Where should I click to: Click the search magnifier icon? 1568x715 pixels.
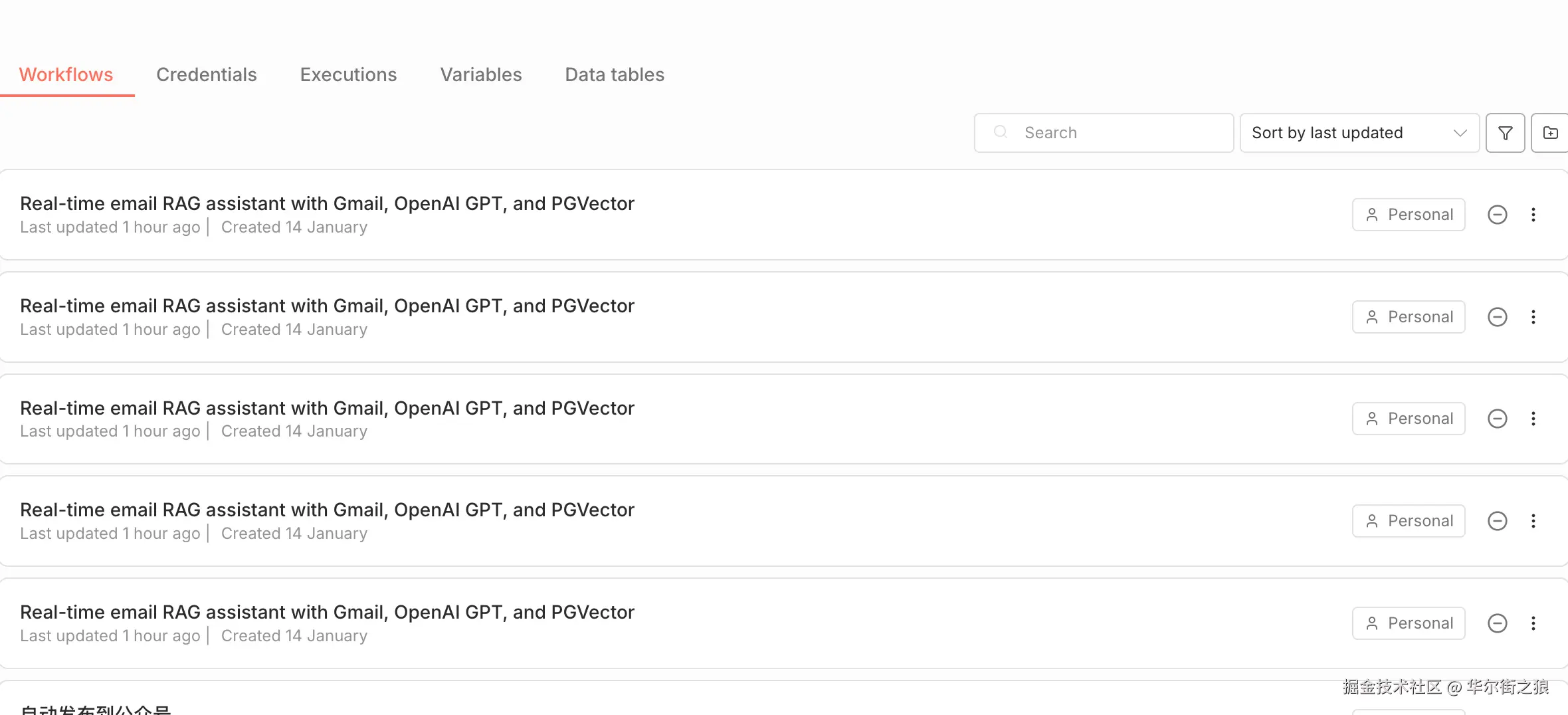pos(1000,132)
